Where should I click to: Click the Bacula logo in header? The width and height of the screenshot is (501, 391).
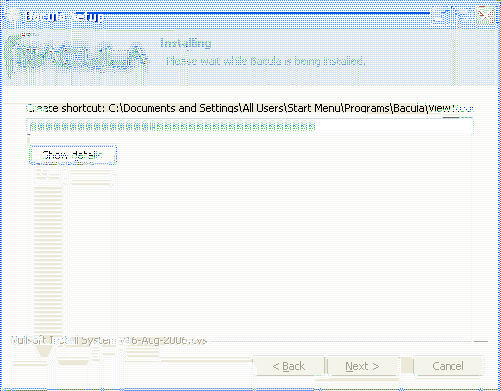76,57
